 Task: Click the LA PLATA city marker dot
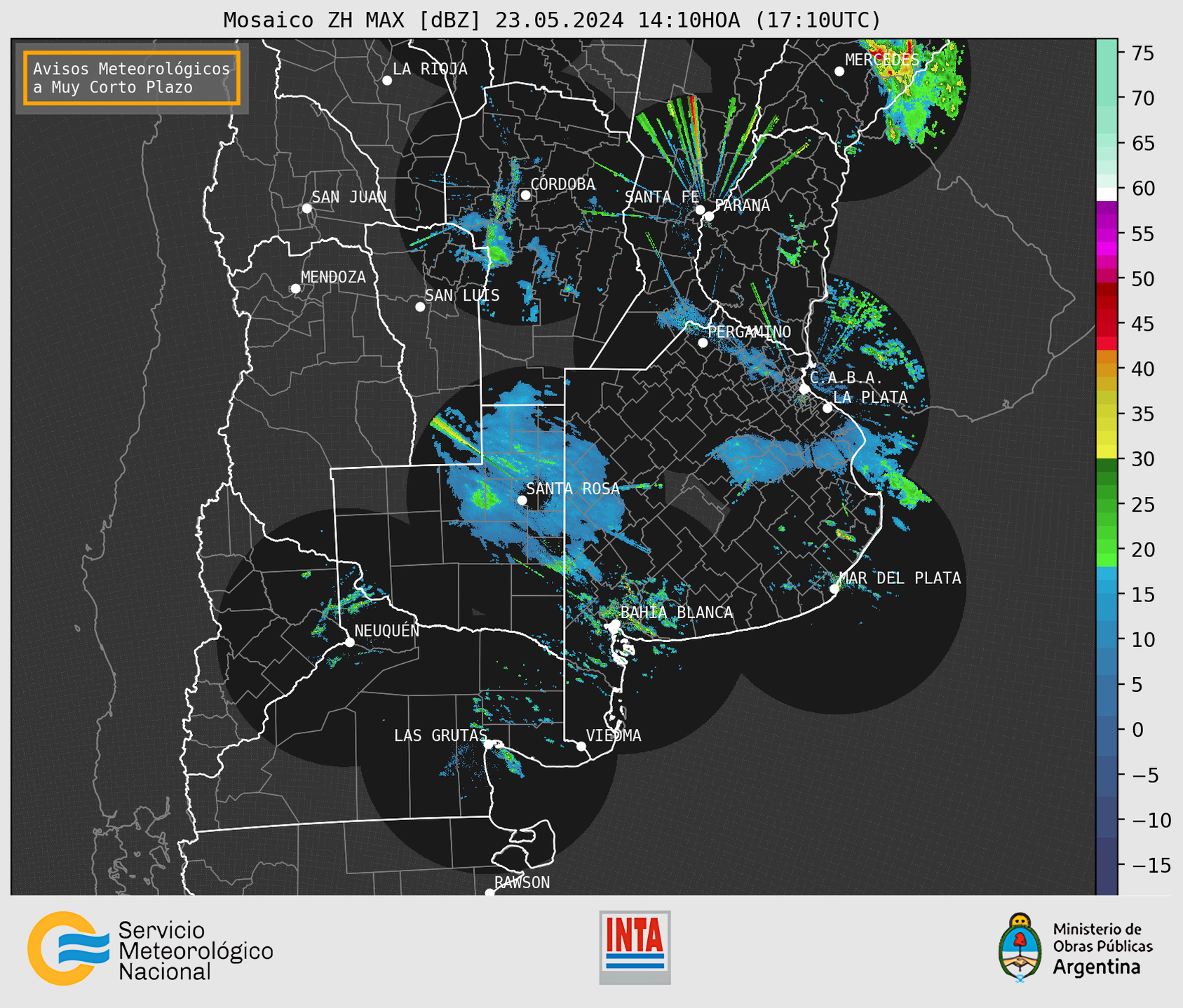point(827,408)
